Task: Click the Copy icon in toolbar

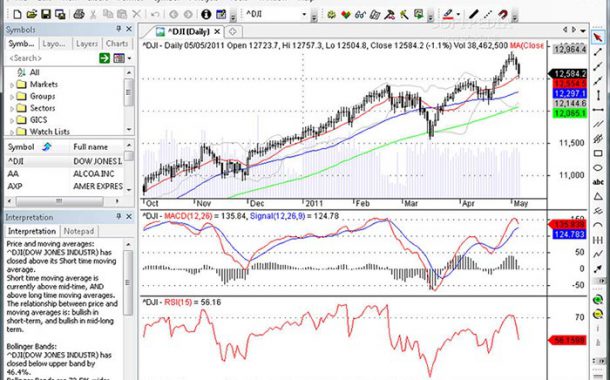Action: pyautogui.click(x=107, y=15)
